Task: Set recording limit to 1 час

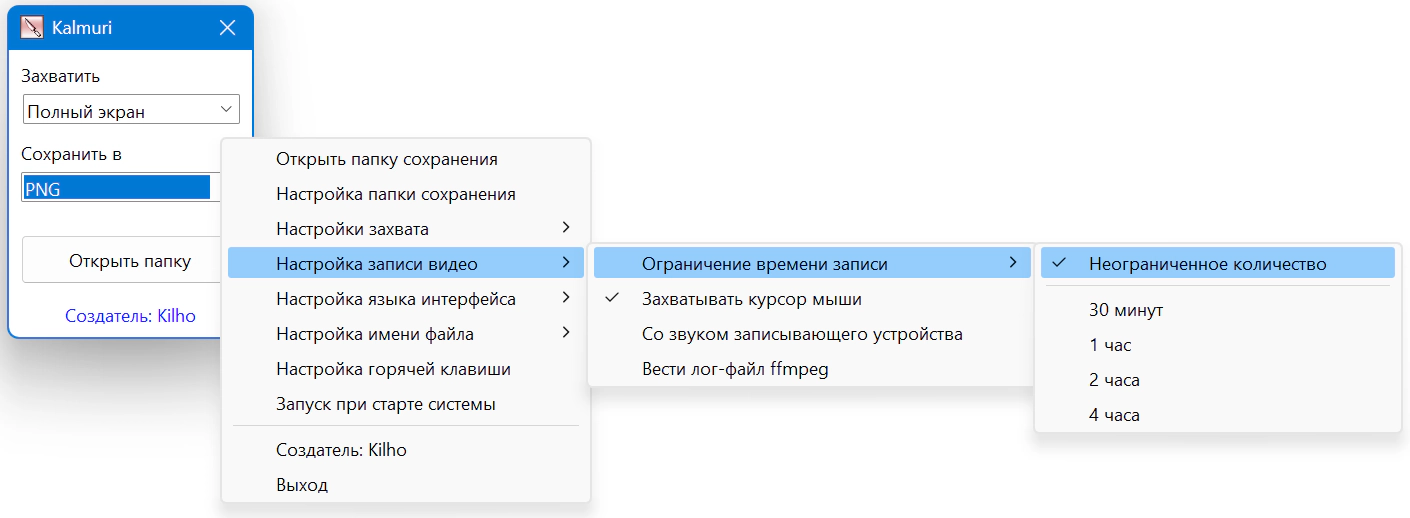Action: (x=1218, y=345)
